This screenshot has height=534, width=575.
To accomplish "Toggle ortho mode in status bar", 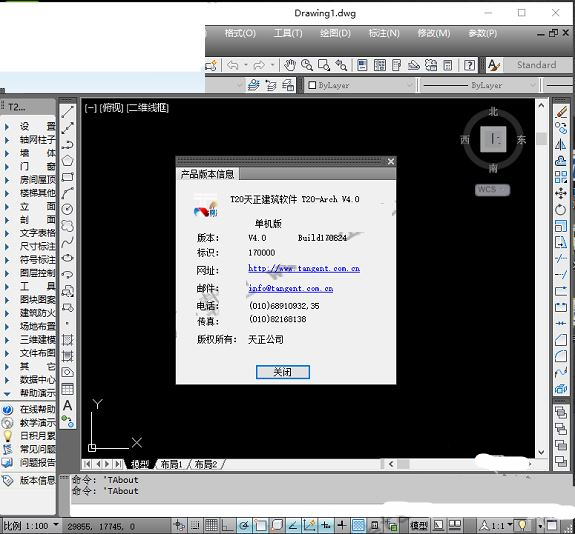I will tap(227, 525).
